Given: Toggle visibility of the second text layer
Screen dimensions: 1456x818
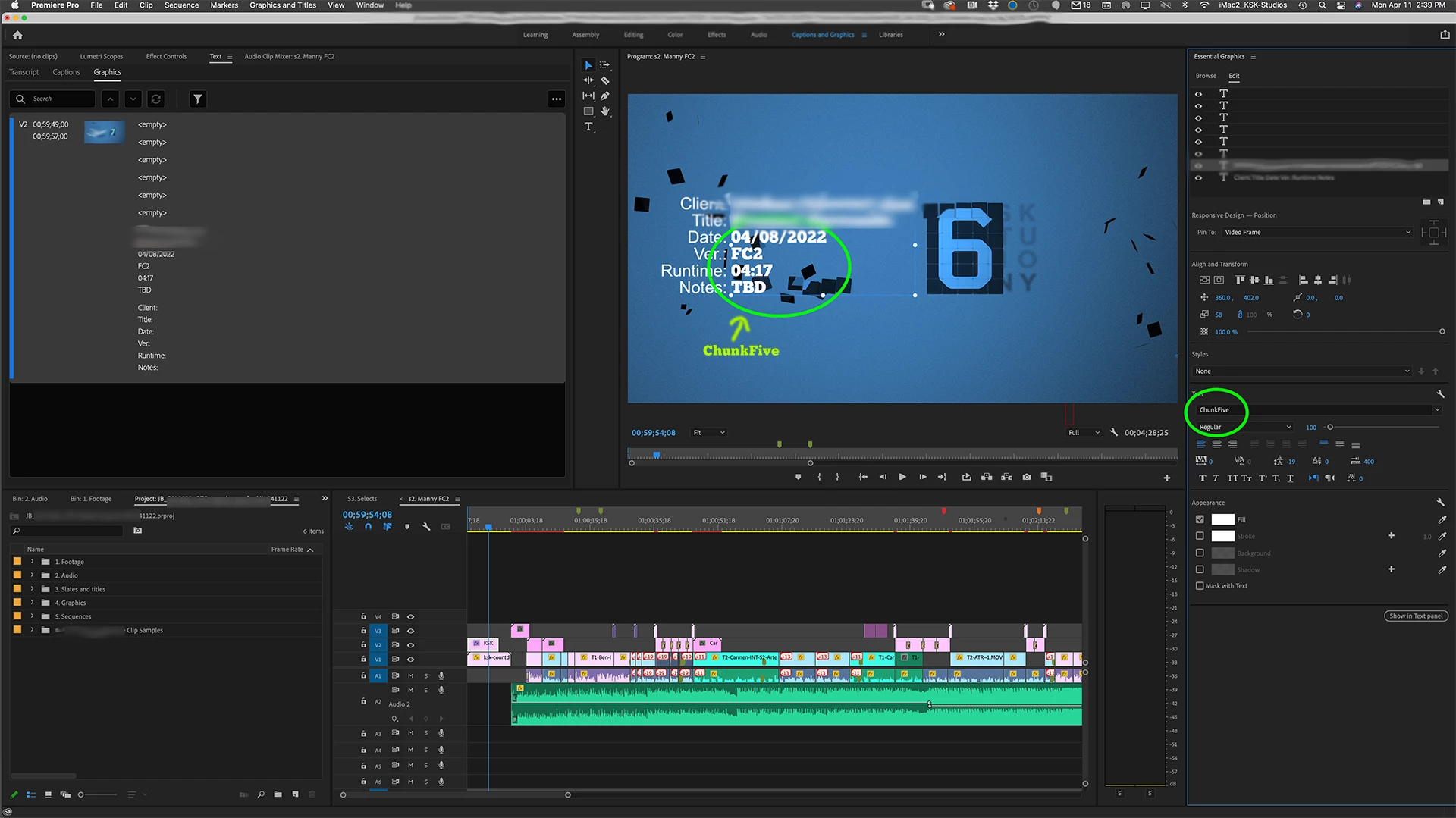Looking at the screenshot, I should (x=1198, y=107).
